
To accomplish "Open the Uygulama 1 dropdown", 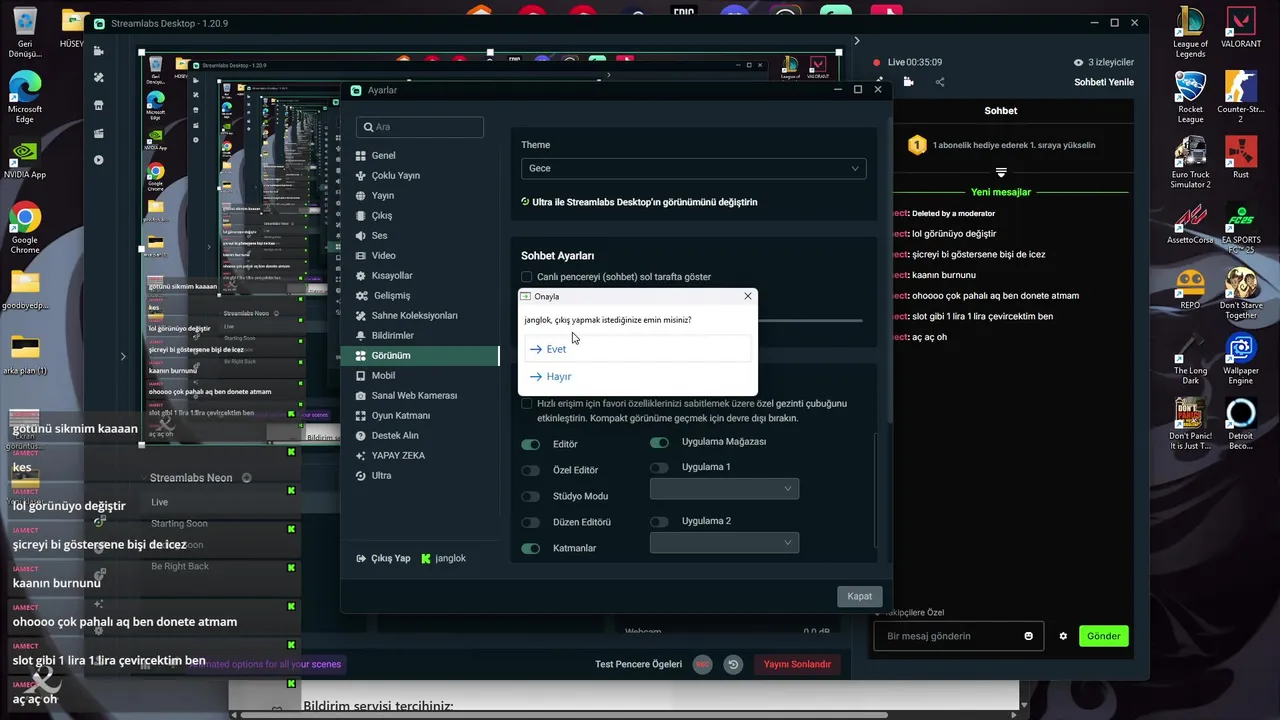I will click(x=724, y=488).
